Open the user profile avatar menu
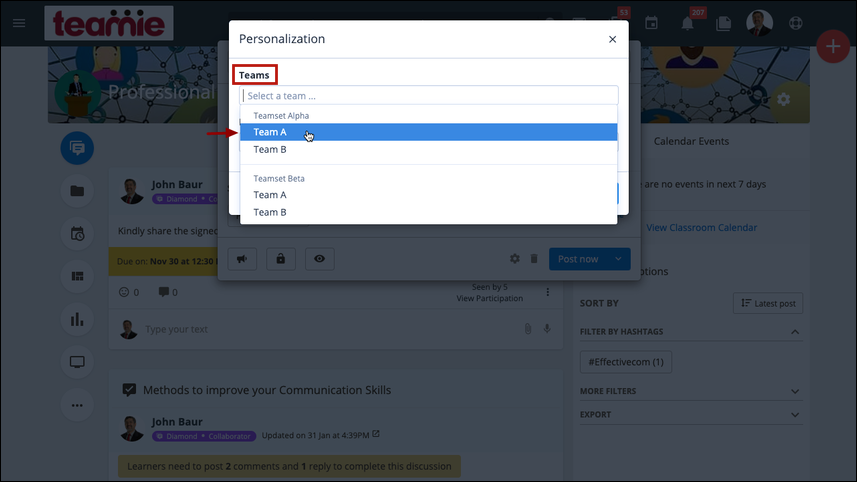This screenshot has height=482, width=857. coord(759,23)
